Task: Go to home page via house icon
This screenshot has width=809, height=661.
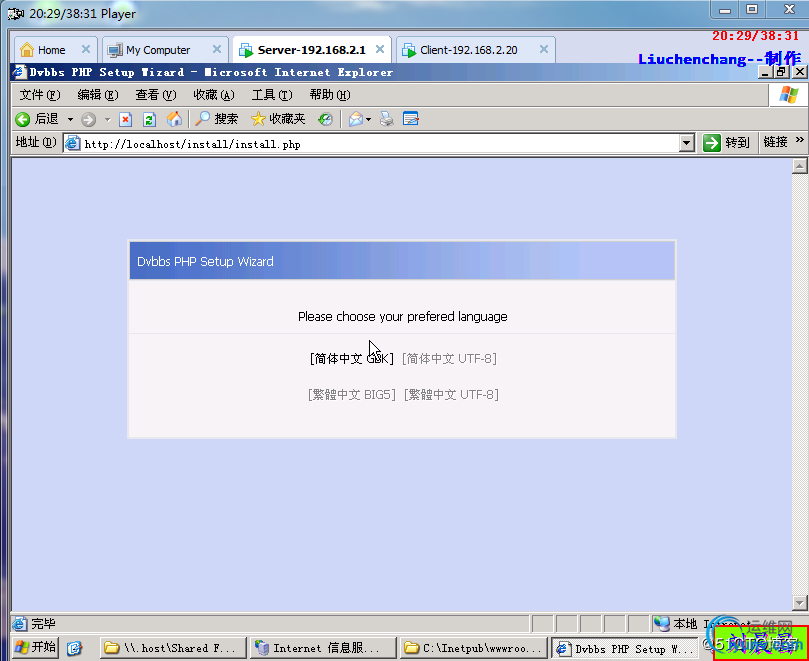Action: pos(174,119)
